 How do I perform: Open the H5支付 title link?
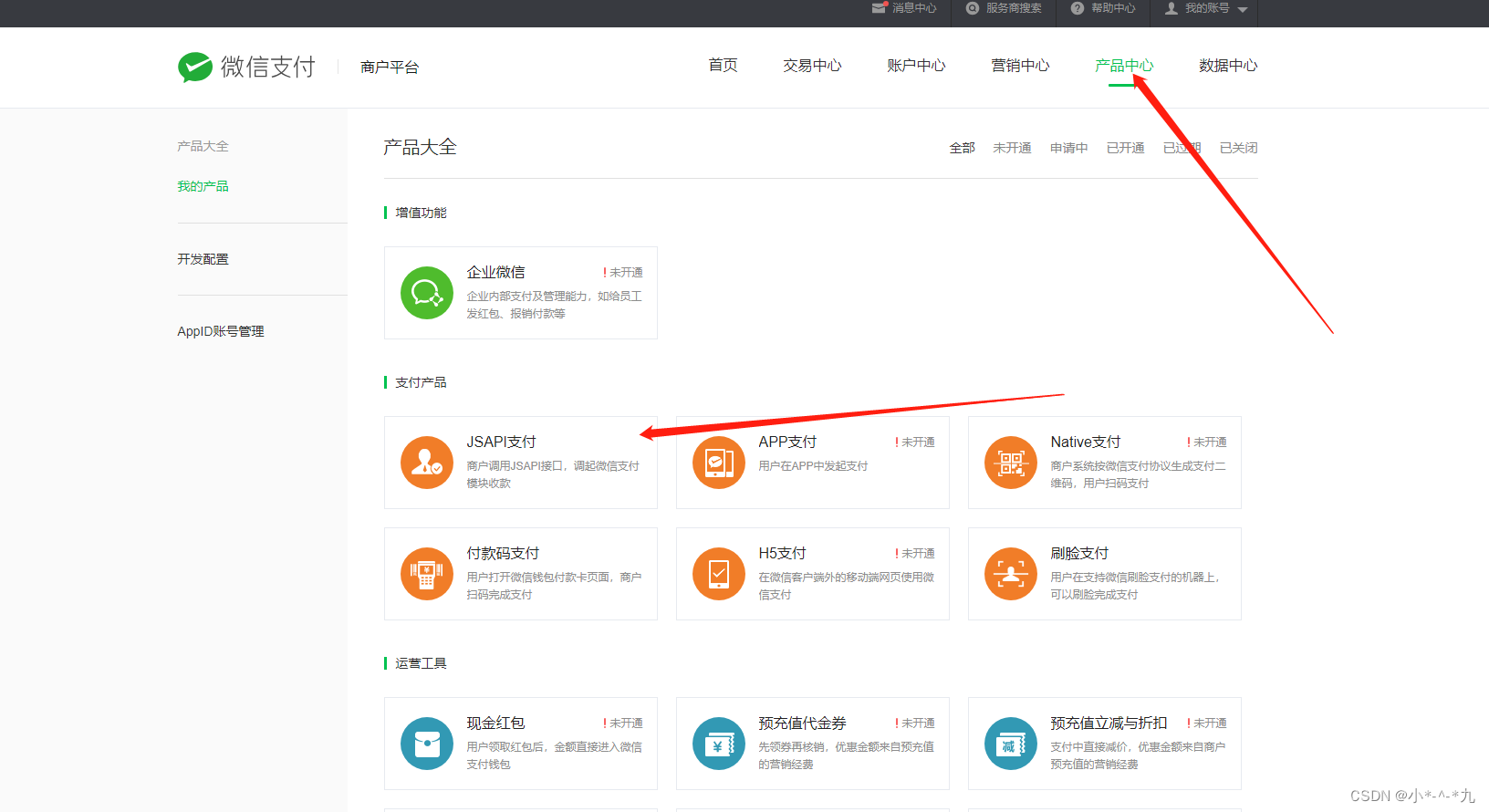782,553
